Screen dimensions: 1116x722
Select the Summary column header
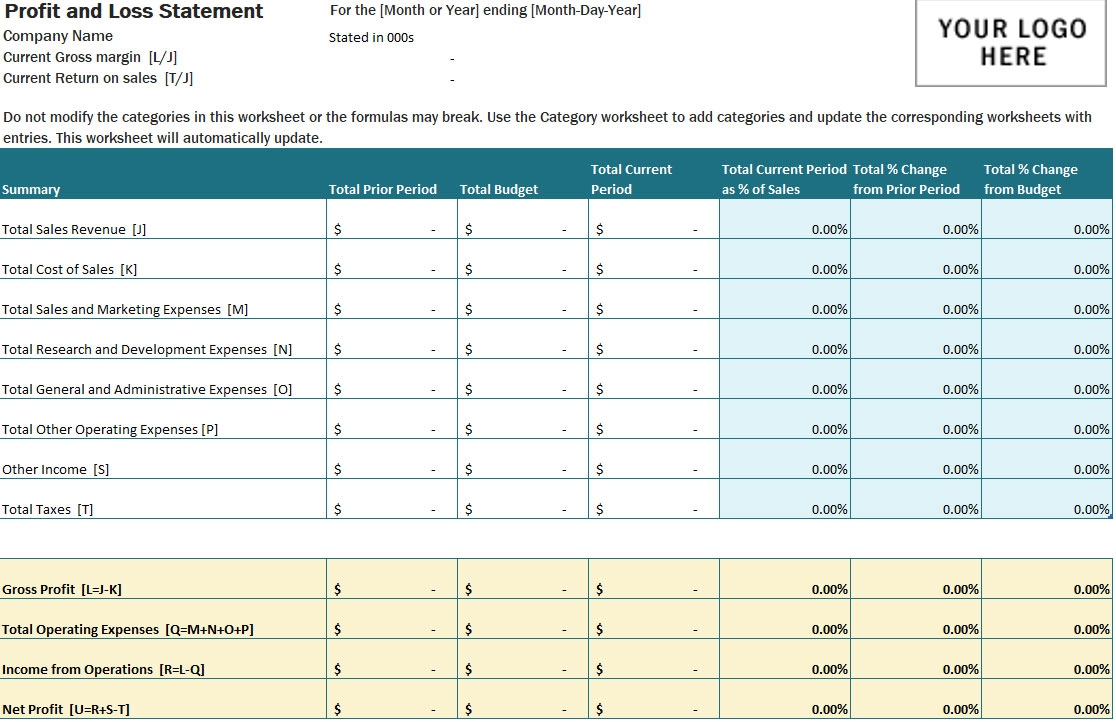pos(30,189)
